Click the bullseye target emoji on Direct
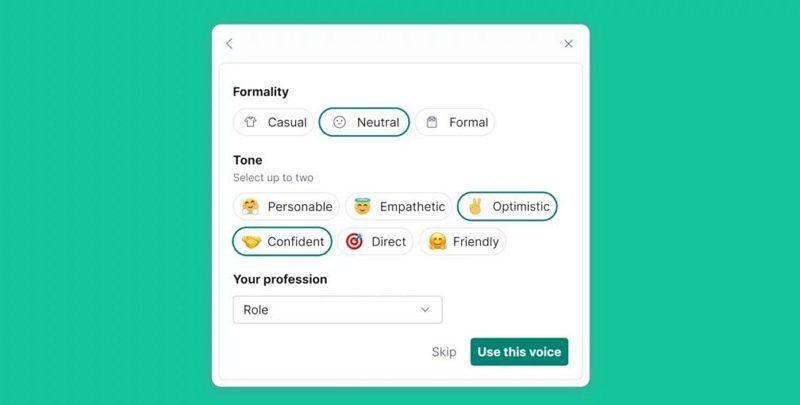This screenshot has height=405, width=800. (x=354, y=242)
